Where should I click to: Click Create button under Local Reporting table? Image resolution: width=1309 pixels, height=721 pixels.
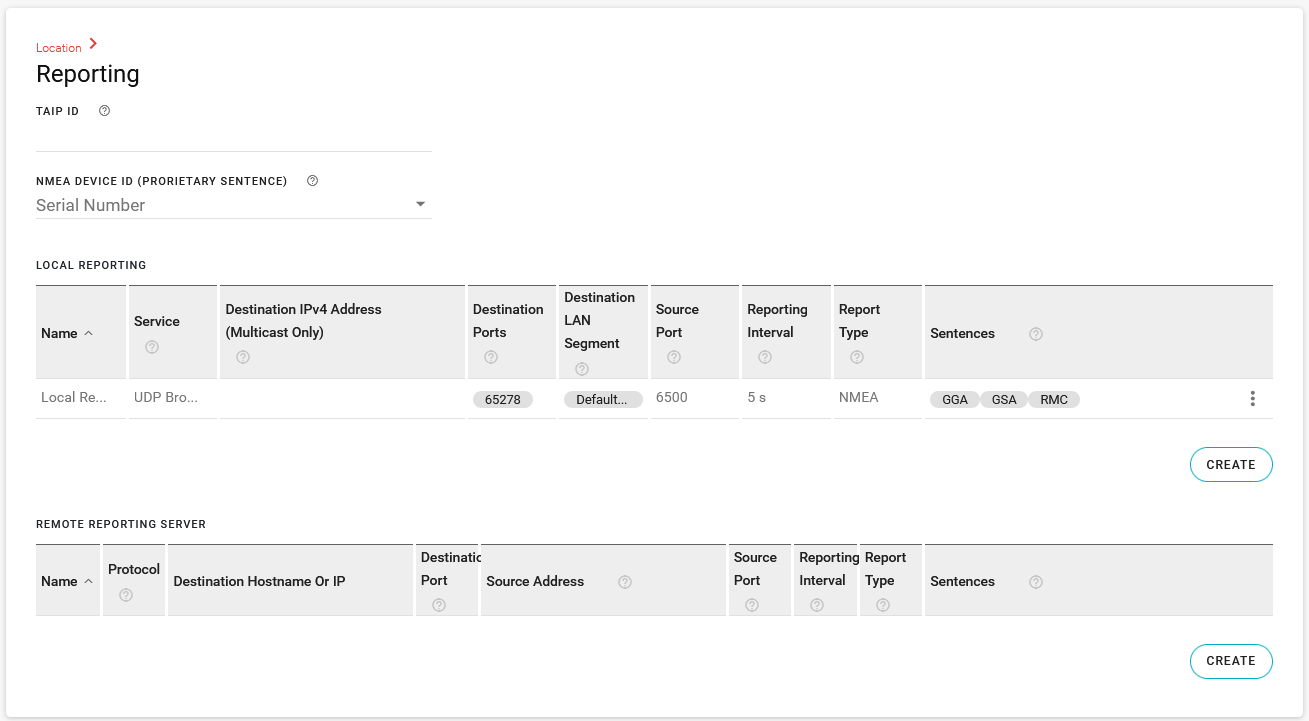click(1230, 465)
